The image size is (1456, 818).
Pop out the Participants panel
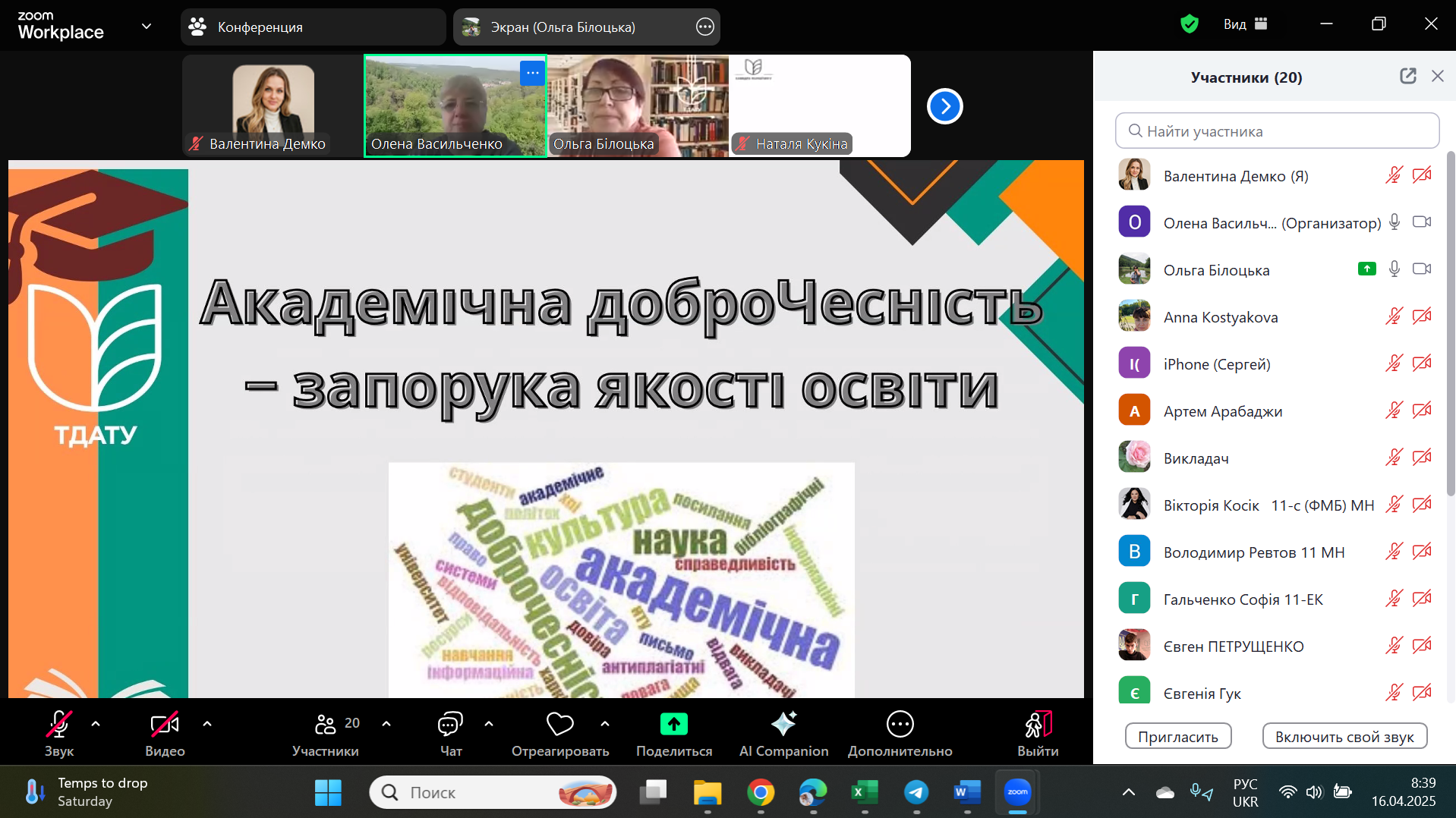(x=1407, y=76)
